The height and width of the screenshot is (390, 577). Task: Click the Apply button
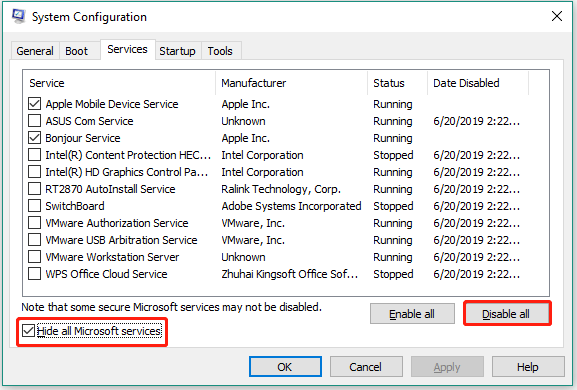coord(447,366)
